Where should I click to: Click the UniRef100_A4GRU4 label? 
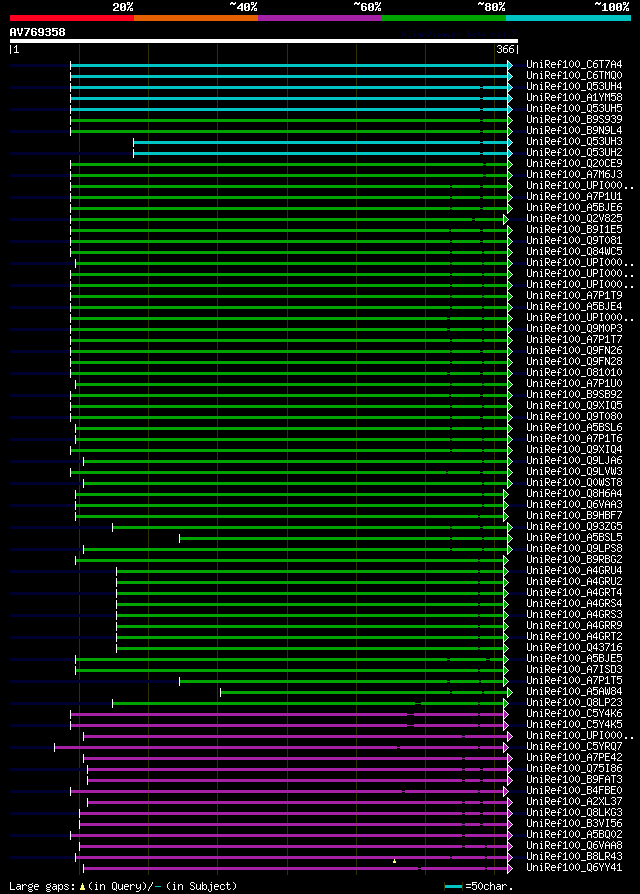point(574,571)
